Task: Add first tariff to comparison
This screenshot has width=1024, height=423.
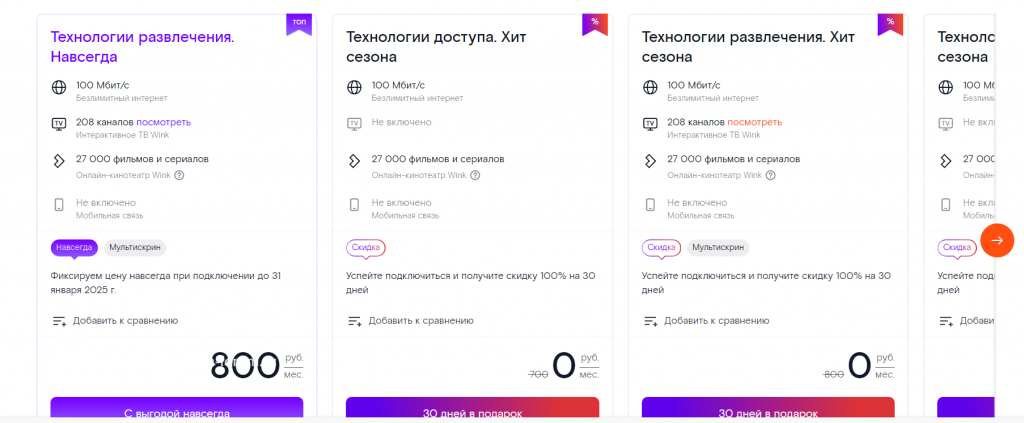Action: pos(115,321)
